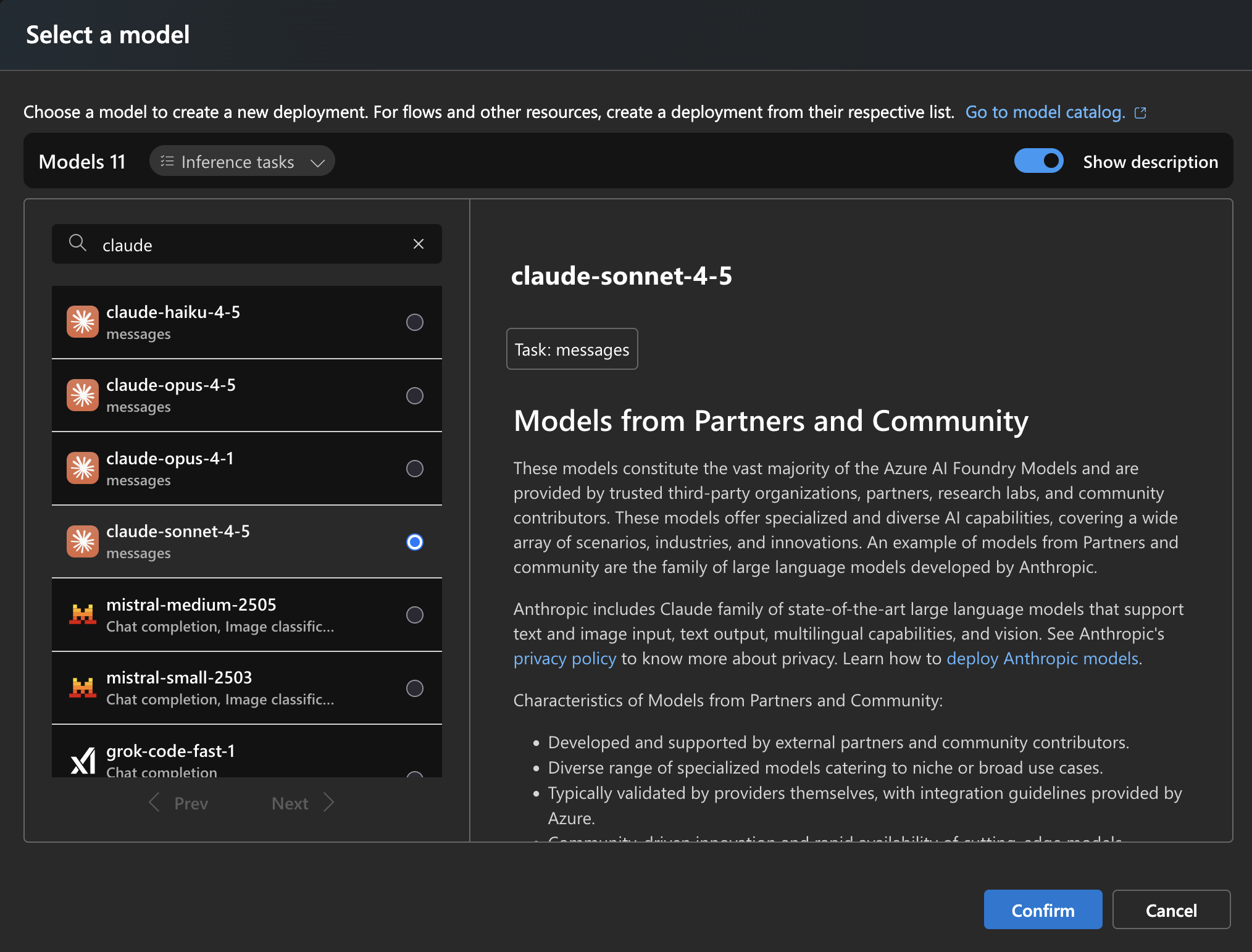The image size is (1252, 952).
Task: Select the claude-haiku-4-5 radio button
Action: pyautogui.click(x=414, y=322)
